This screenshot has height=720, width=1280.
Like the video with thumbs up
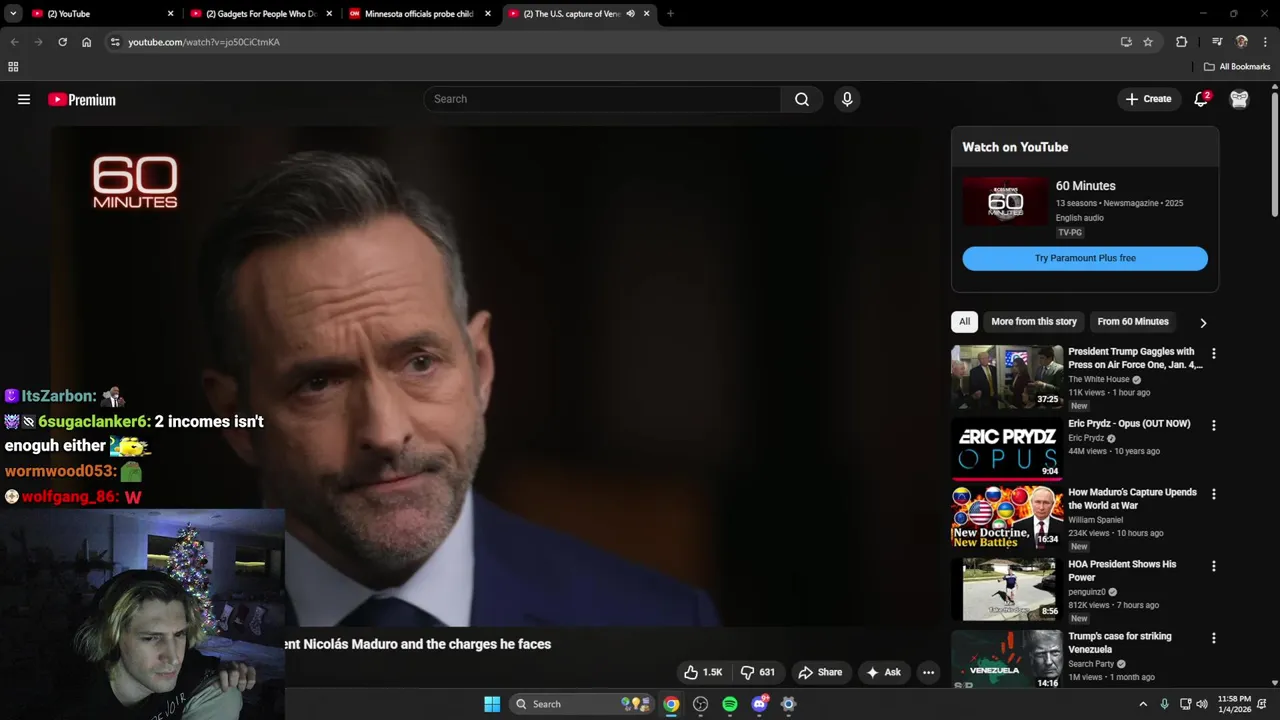coord(703,672)
